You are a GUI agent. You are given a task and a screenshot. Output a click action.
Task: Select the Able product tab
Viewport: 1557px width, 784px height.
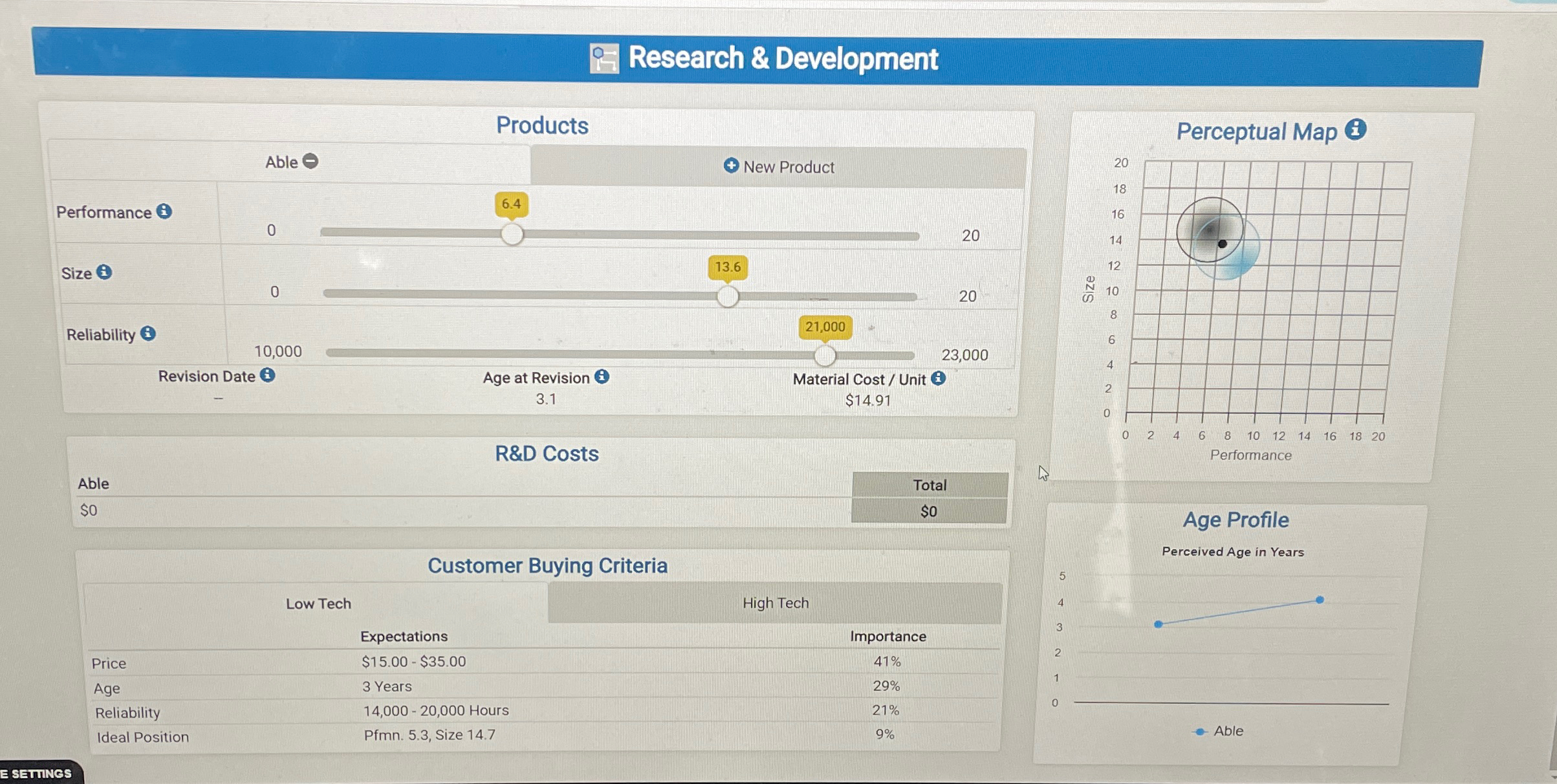coord(283,162)
